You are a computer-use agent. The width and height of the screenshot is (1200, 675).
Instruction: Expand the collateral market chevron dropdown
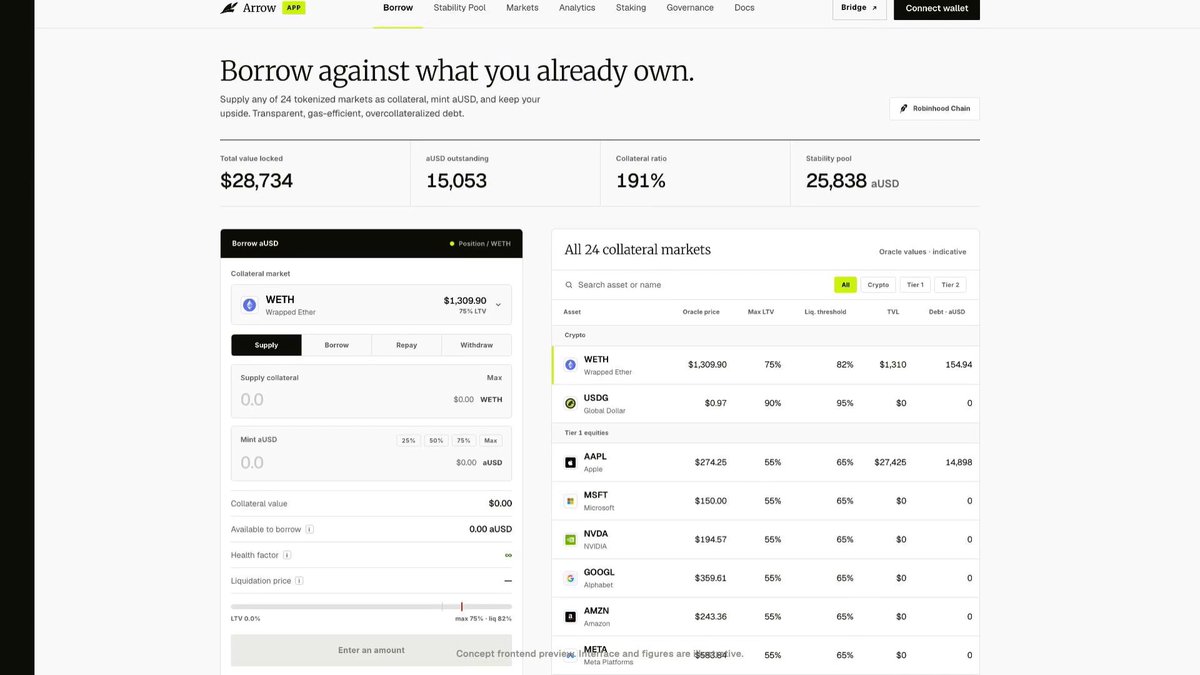click(x=498, y=305)
